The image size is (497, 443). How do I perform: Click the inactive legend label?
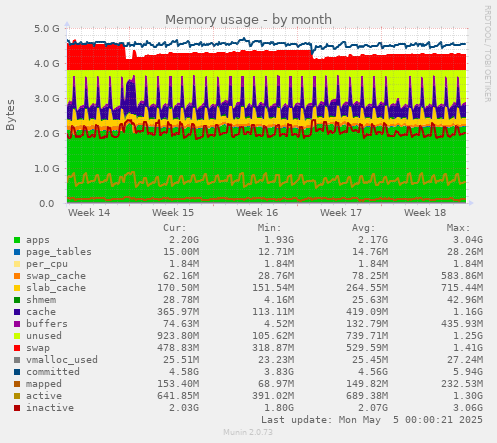point(50,408)
